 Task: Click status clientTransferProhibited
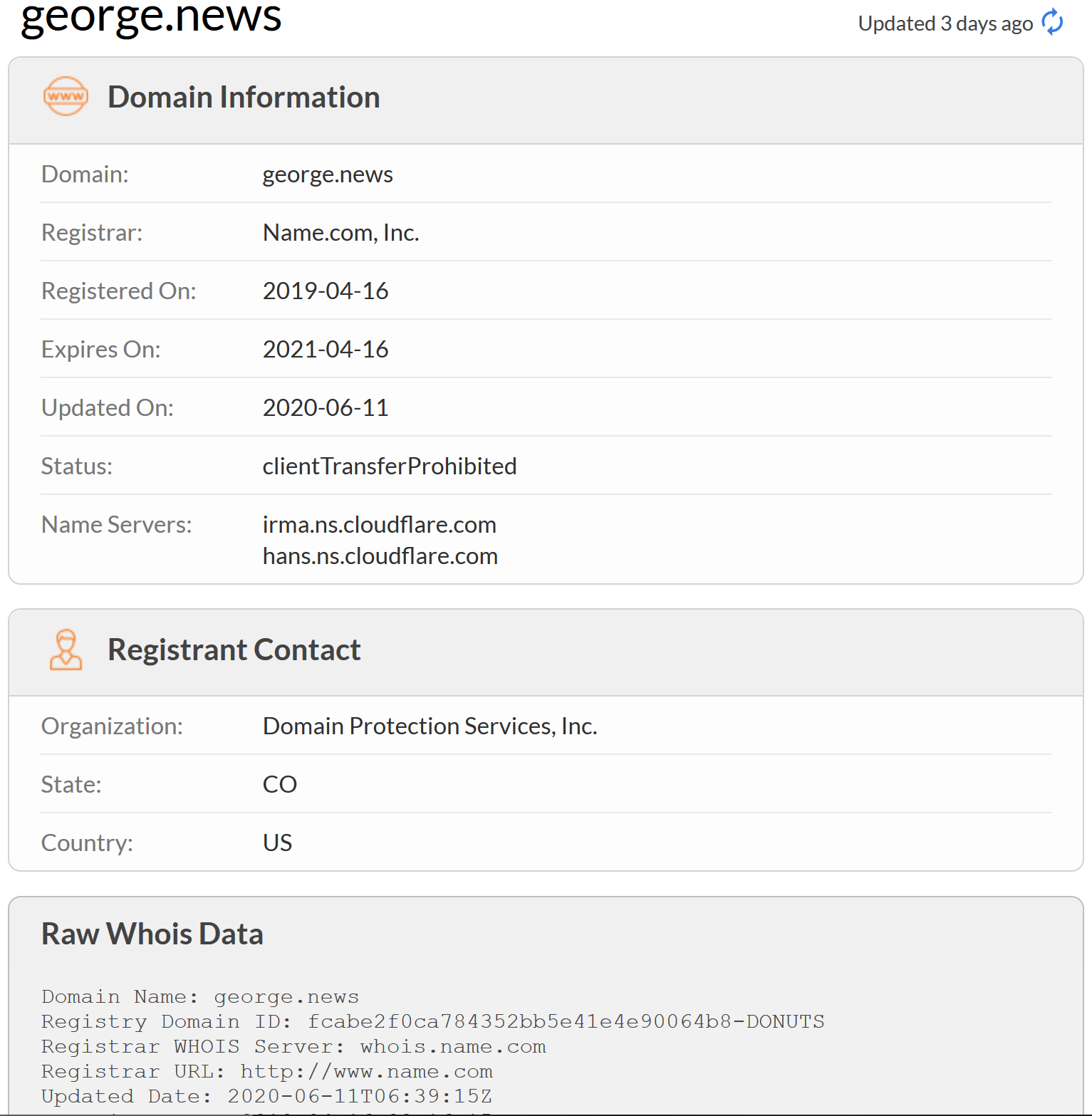[x=390, y=466]
